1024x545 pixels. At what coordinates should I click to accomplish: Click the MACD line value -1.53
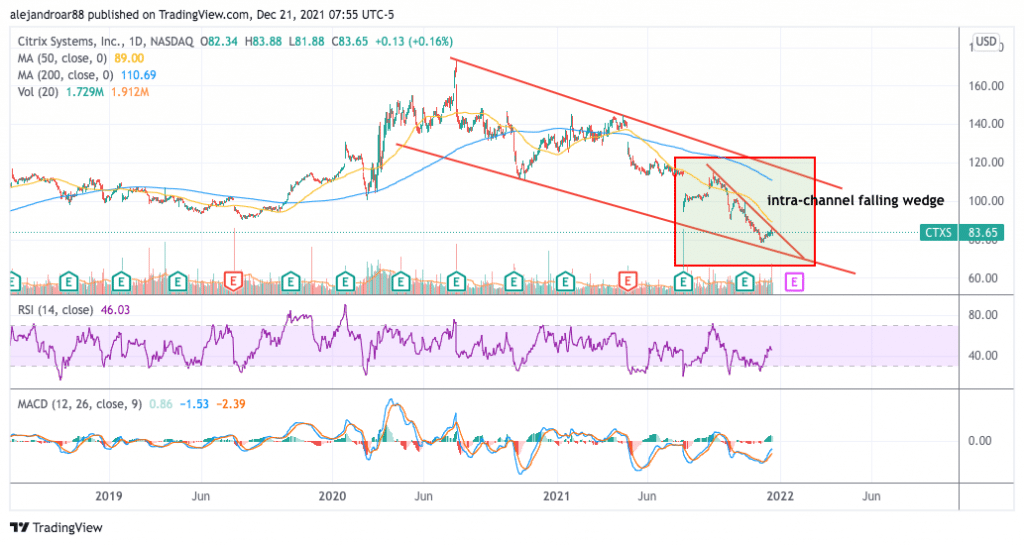coord(194,405)
